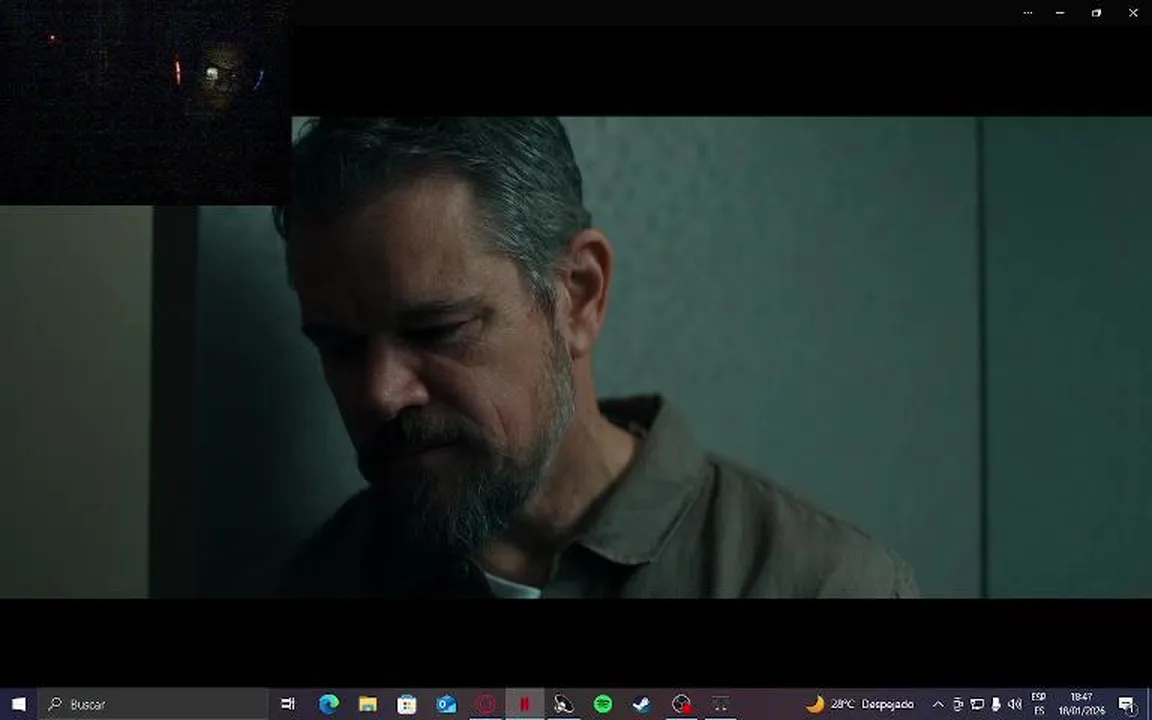Viewport: 1152px width, 720px height.
Task: Click the Buscar search box in the taskbar
Action: pos(154,704)
